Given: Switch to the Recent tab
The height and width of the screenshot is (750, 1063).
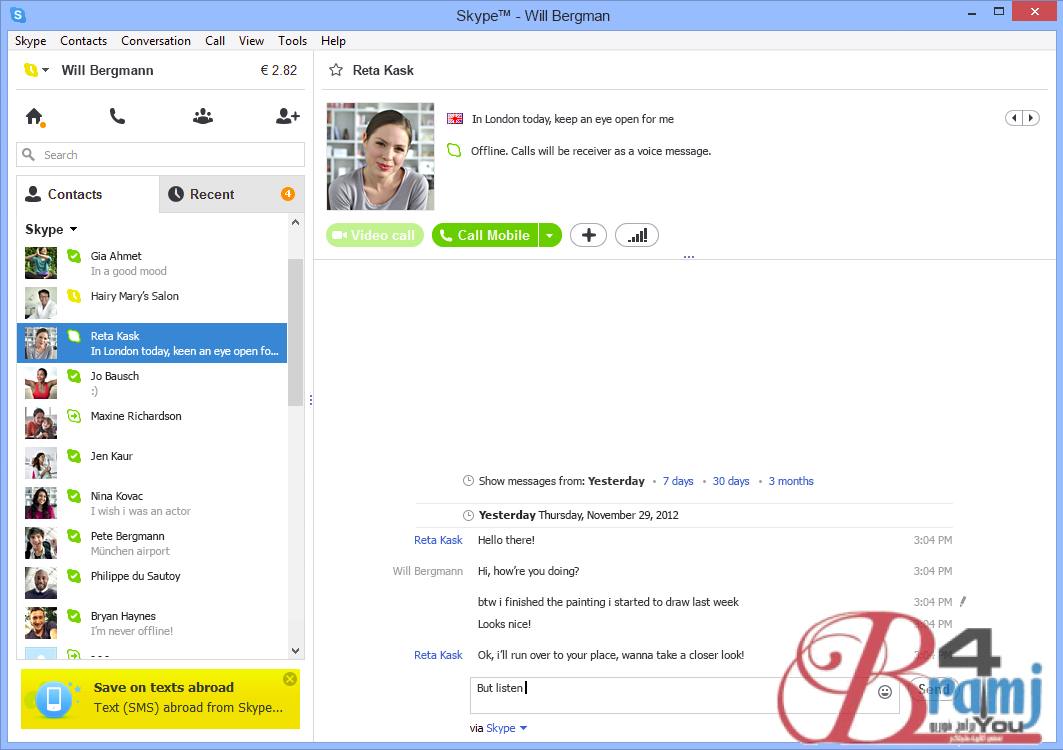Looking at the screenshot, I should tap(232, 194).
